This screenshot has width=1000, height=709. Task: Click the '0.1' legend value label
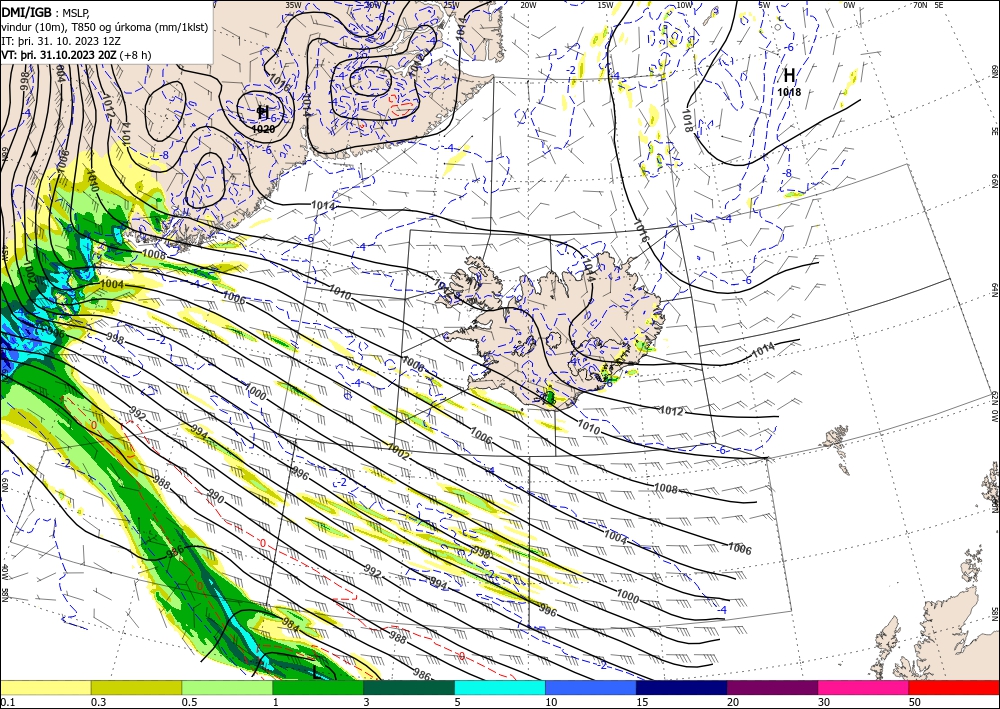point(8,702)
